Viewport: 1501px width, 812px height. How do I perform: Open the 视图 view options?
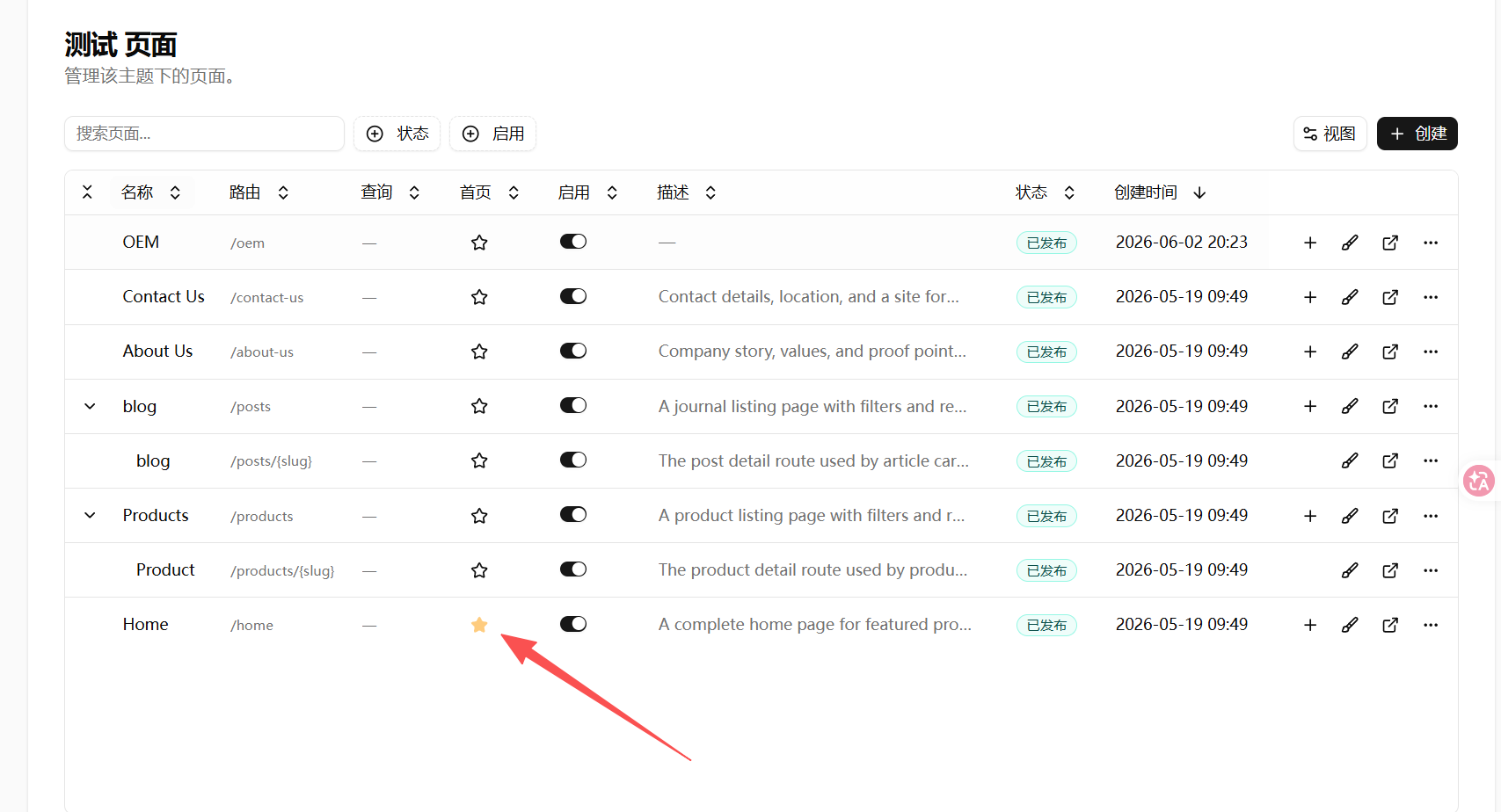(x=1330, y=134)
